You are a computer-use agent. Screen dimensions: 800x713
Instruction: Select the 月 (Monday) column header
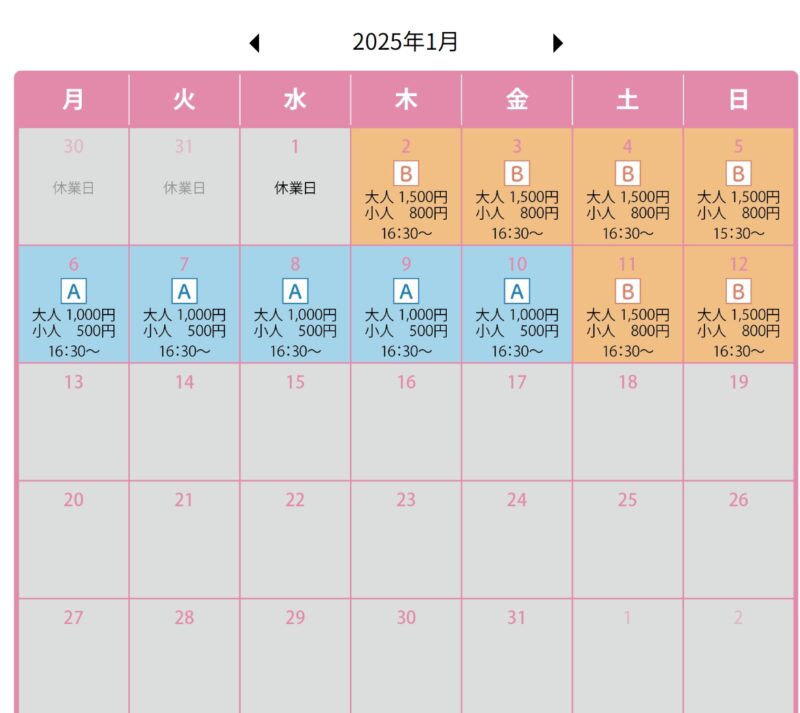click(x=73, y=99)
